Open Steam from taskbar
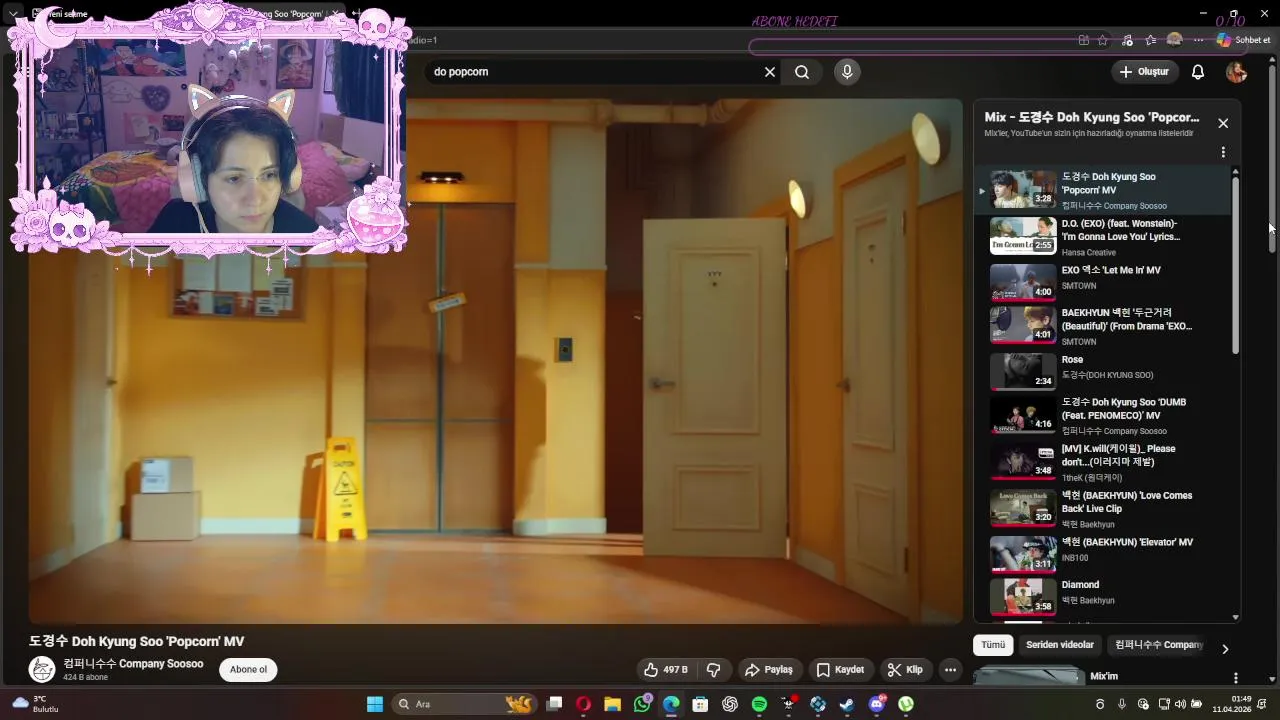The image size is (1280, 720). 847,704
